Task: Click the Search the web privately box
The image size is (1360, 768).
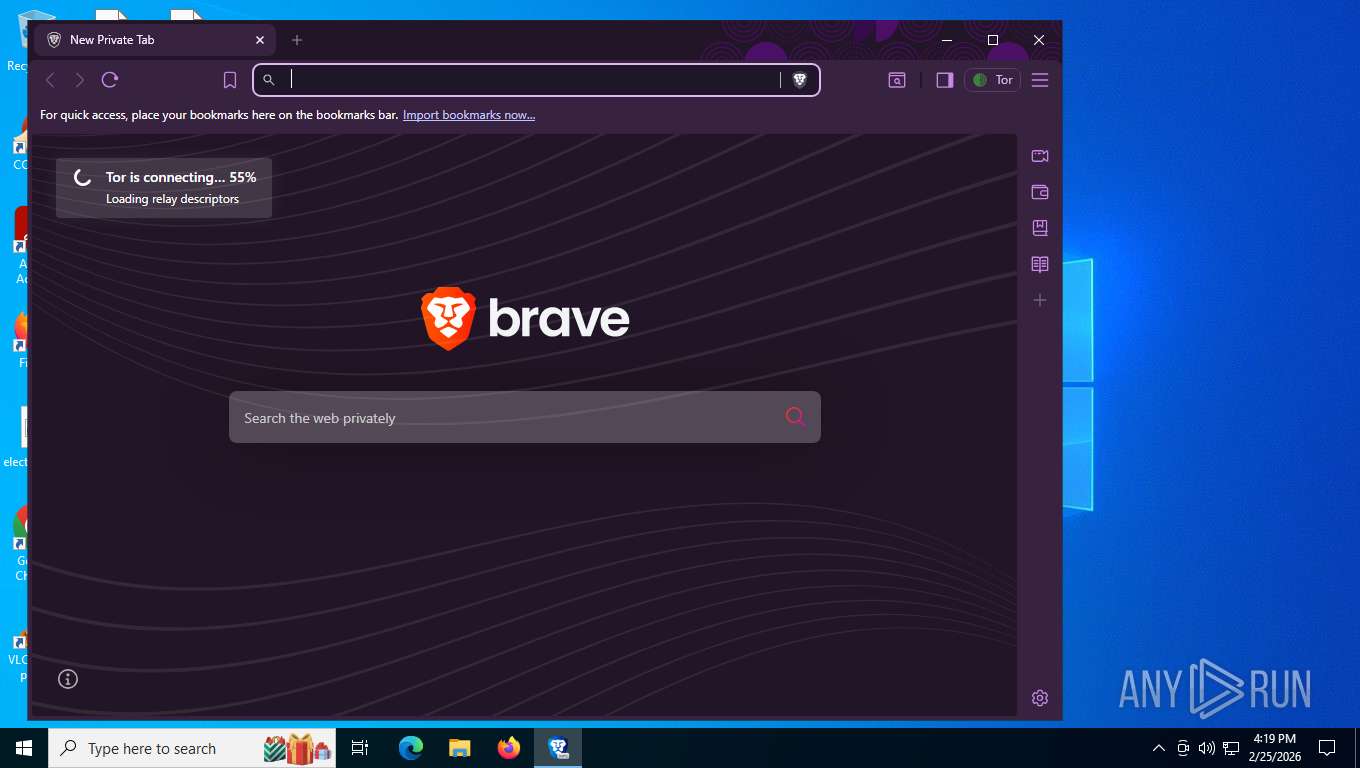Action: [525, 417]
